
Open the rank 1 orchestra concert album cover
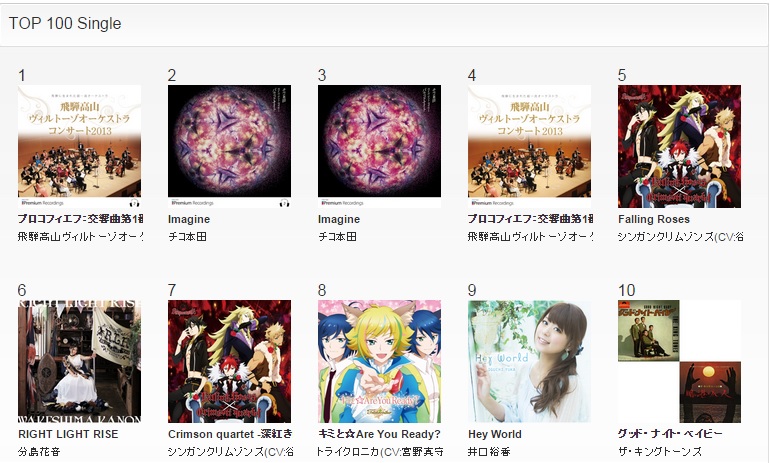tap(80, 146)
